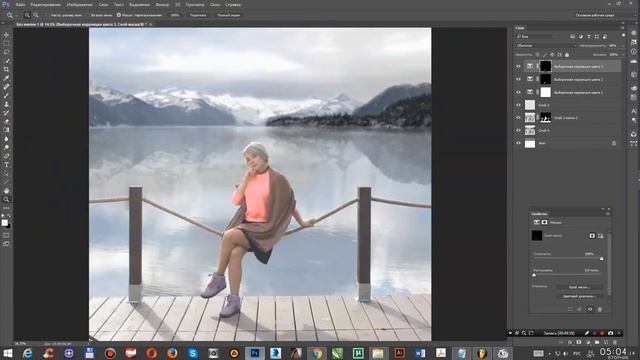Screen dimensions: 640x360
Task: Click the Полный экран button
Action: 228,15
